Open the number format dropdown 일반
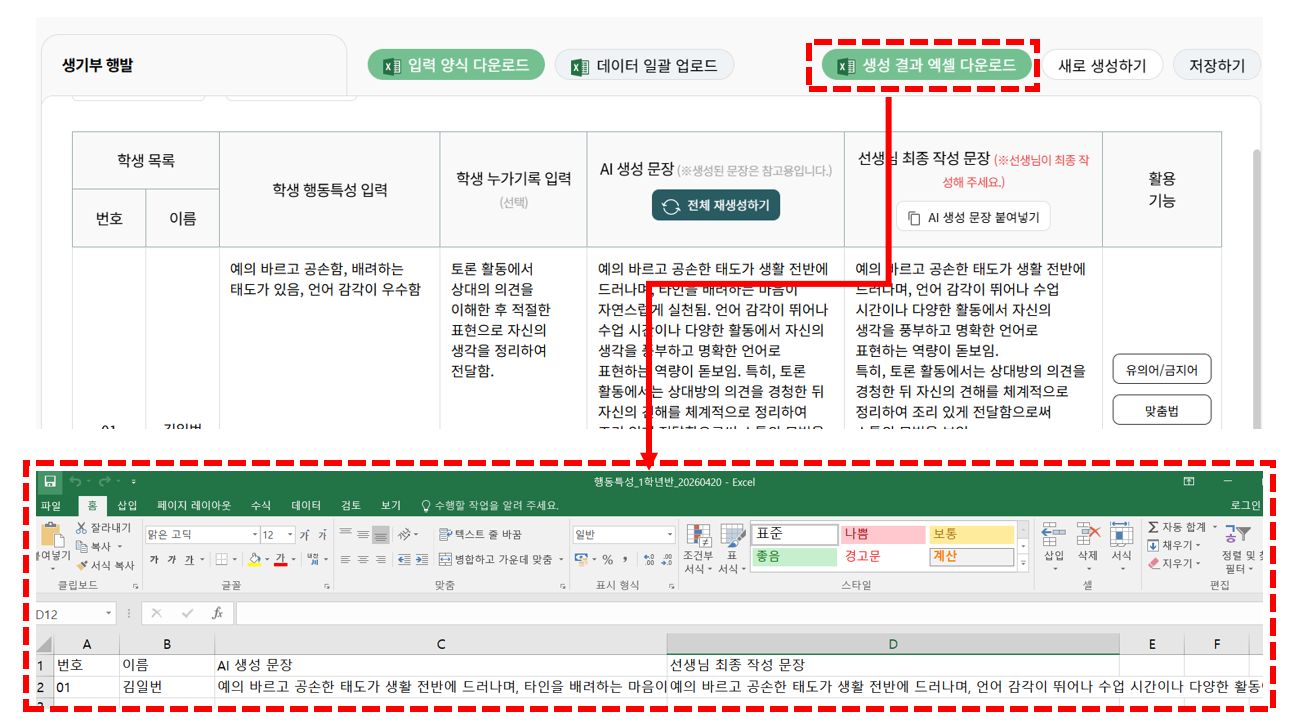 669,534
